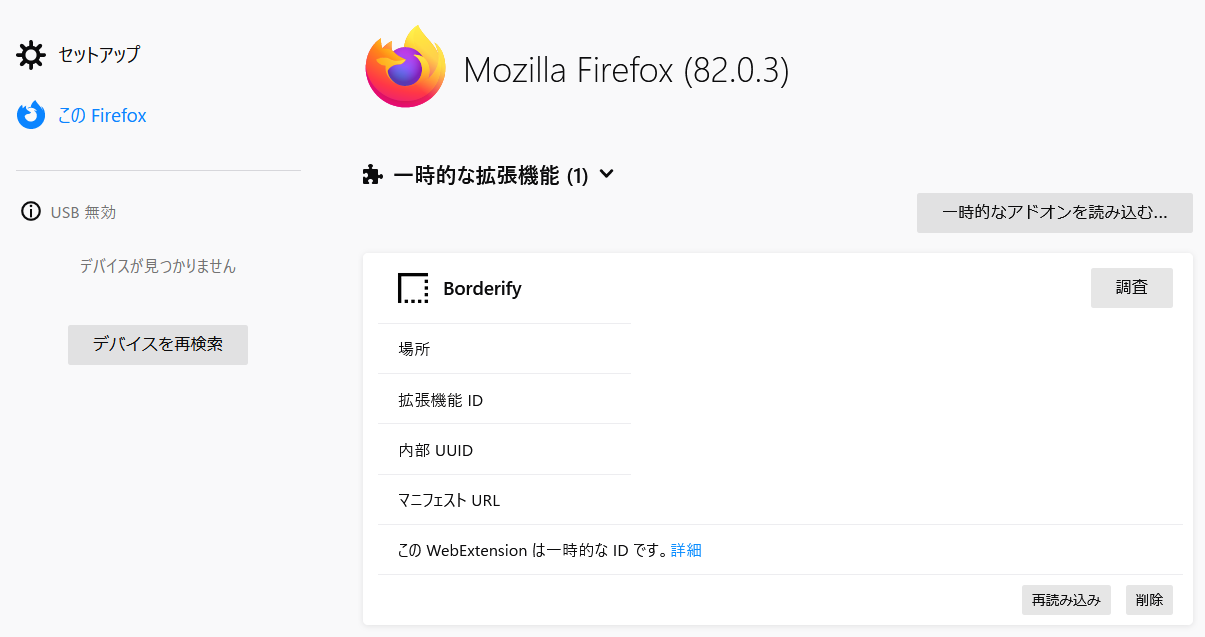This screenshot has height=637, width=1205.
Task: Remove Borderify with the 削除 button
Action: point(1149,600)
